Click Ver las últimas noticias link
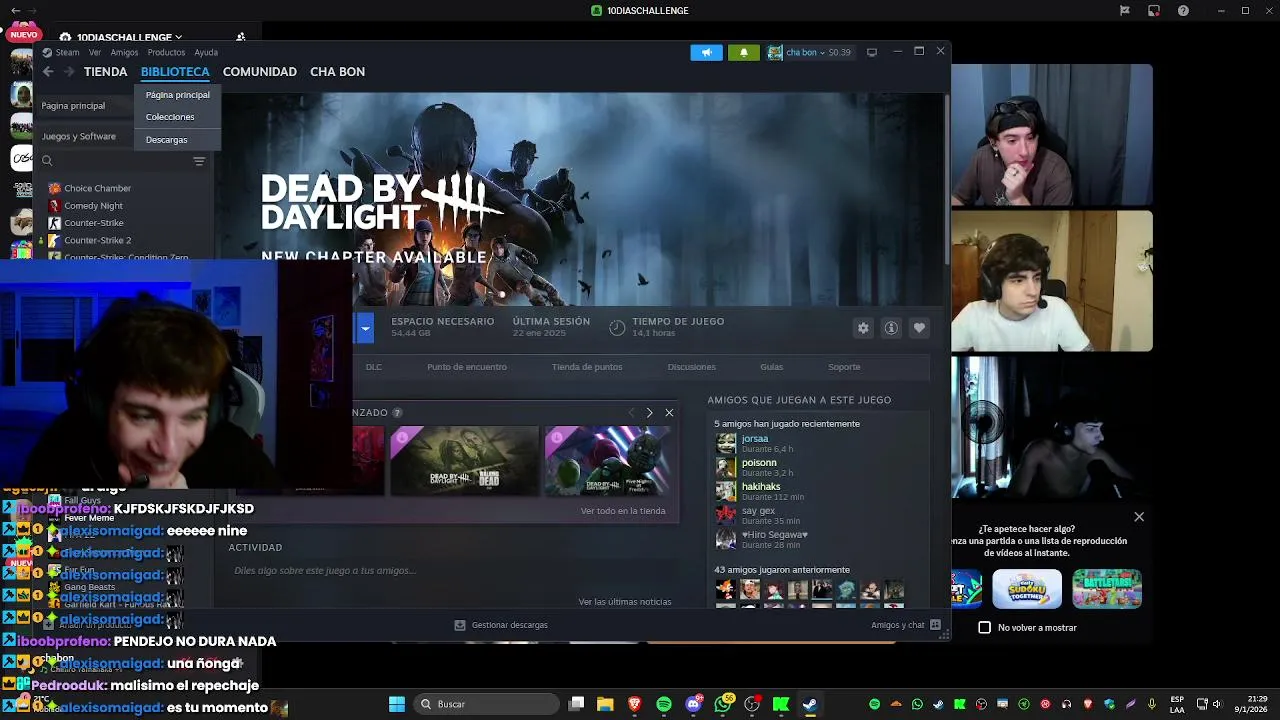Screen dimensions: 1280x720 pos(625,602)
